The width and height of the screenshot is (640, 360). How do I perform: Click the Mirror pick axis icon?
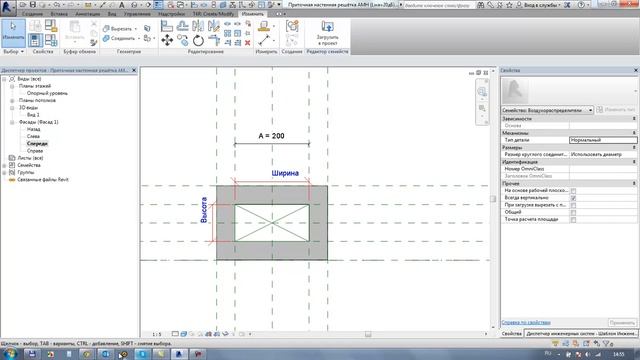point(198,26)
